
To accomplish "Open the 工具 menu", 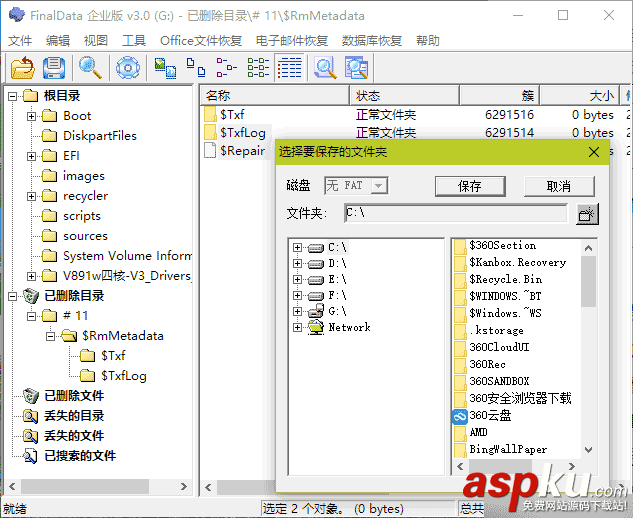I will tap(134, 40).
